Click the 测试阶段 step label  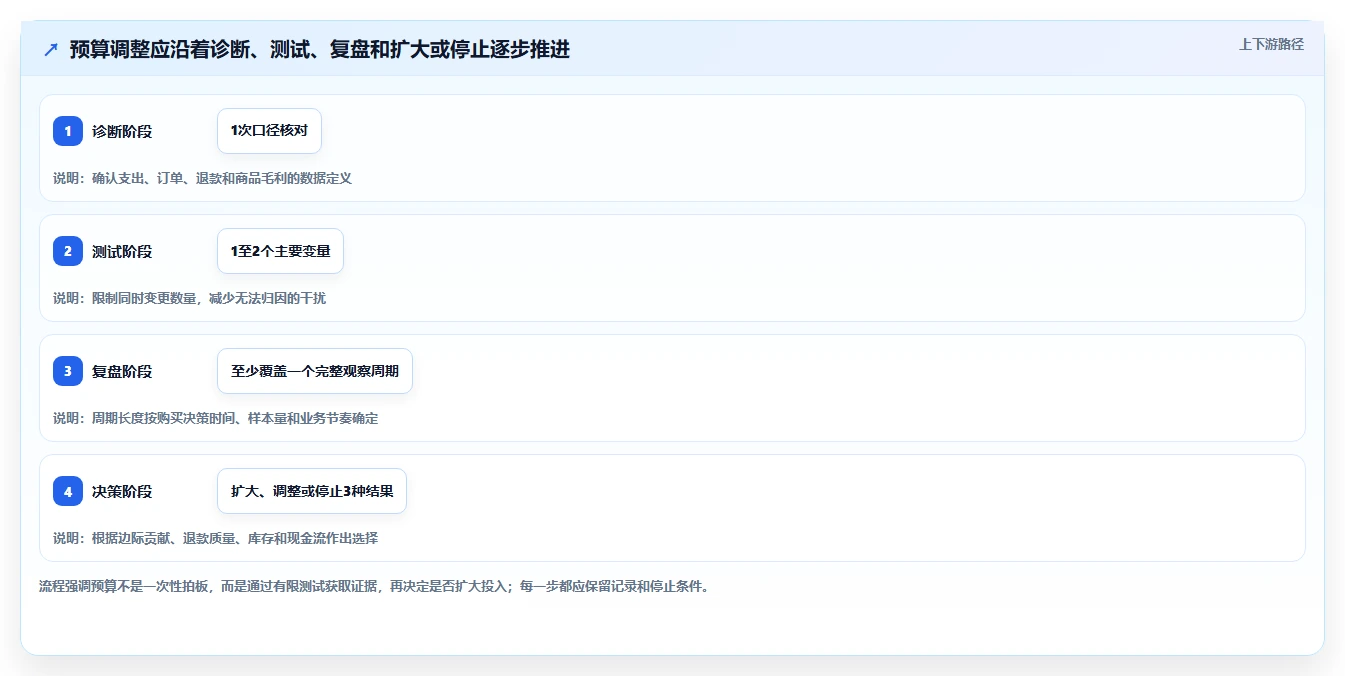122,251
